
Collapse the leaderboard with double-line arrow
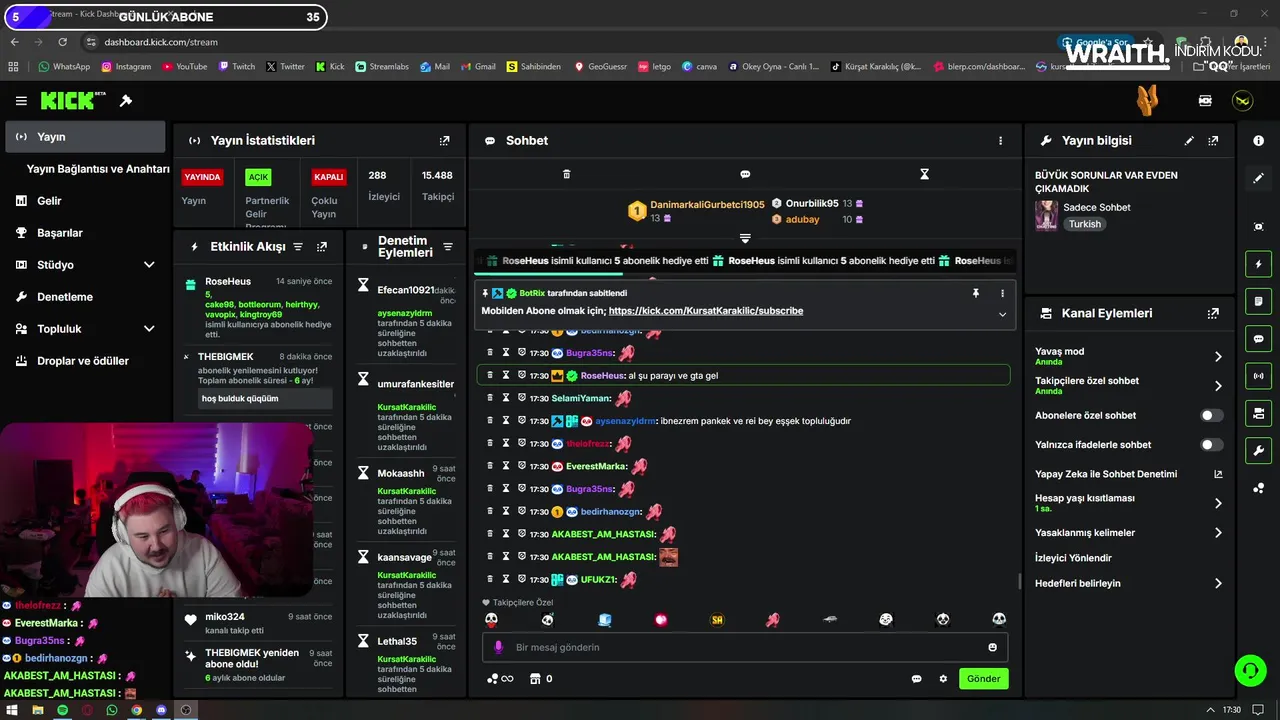pyautogui.click(x=745, y=238)
